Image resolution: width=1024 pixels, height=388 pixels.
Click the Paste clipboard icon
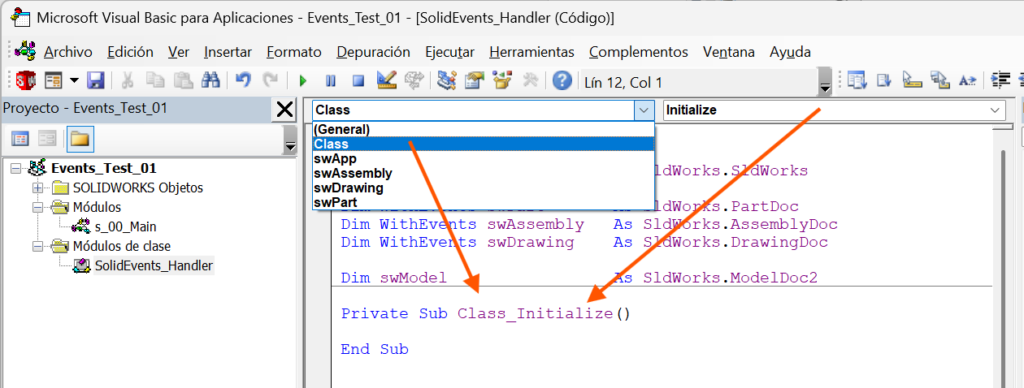184,81
